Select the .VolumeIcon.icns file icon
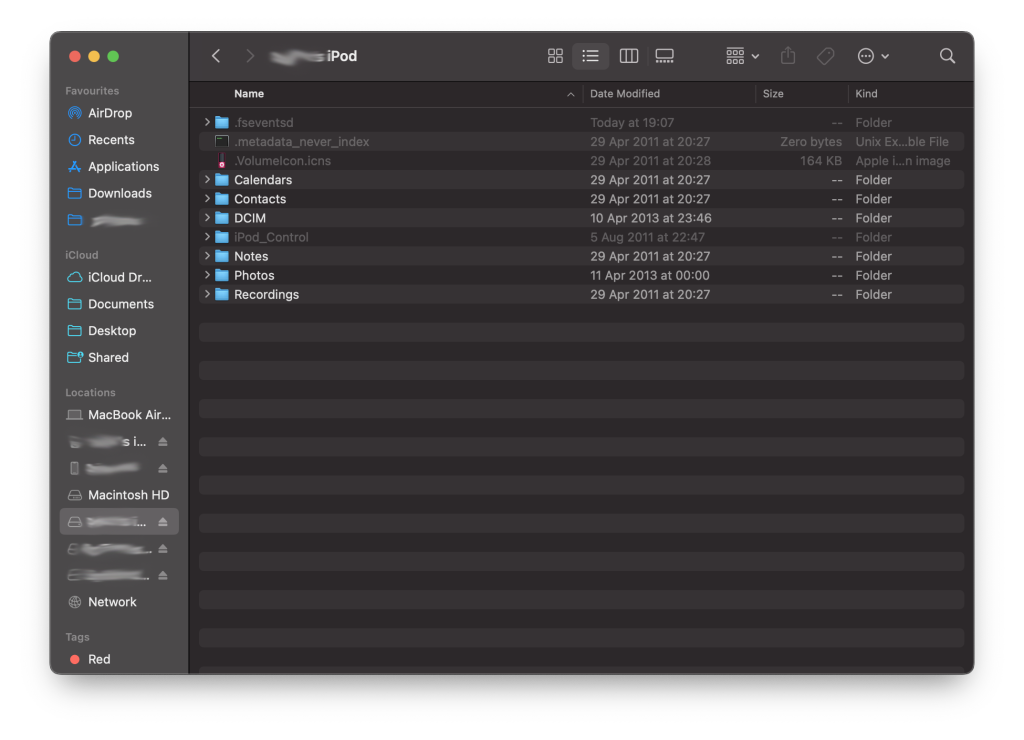Viewport: 1024px width, 740px height. 222,161
